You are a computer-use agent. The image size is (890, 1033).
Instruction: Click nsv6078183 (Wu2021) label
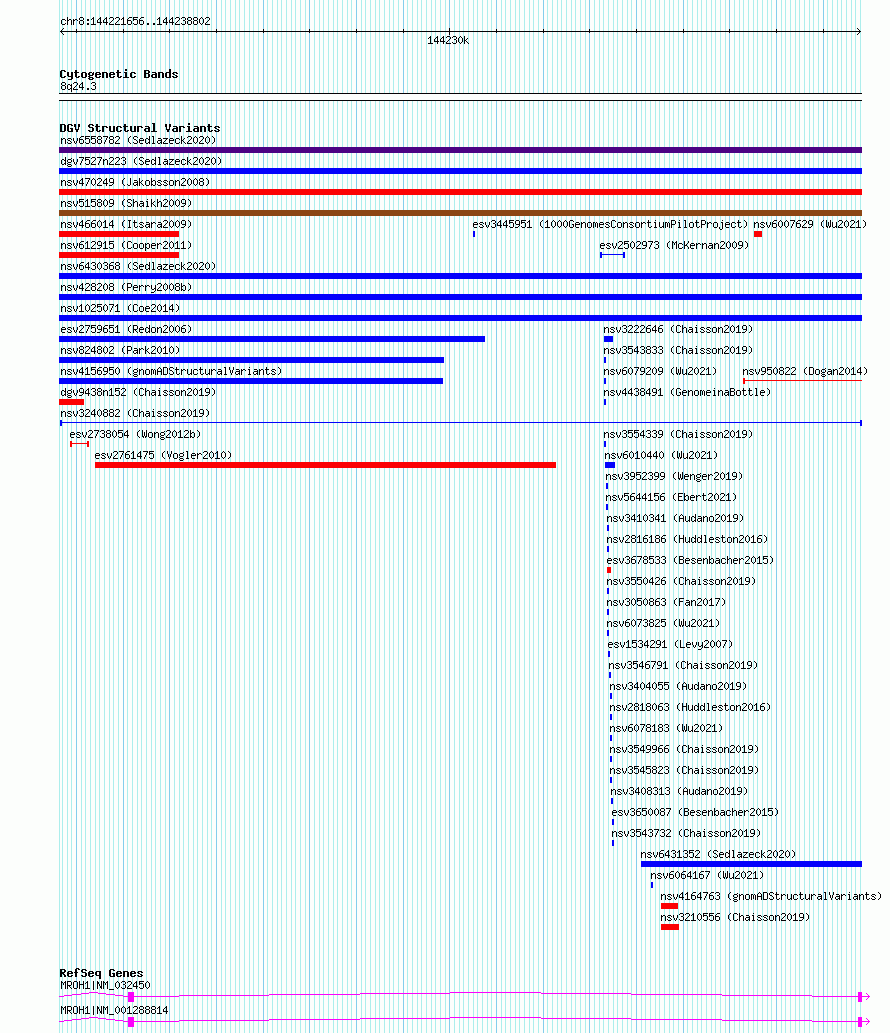(x=666, y=729)
